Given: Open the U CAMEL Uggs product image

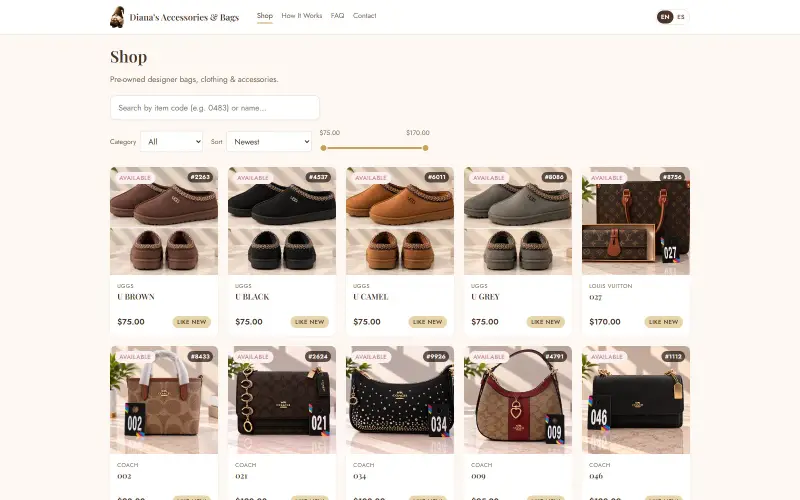Looking at the screenshot, I should pyautogui.click(x=399, y=221).
